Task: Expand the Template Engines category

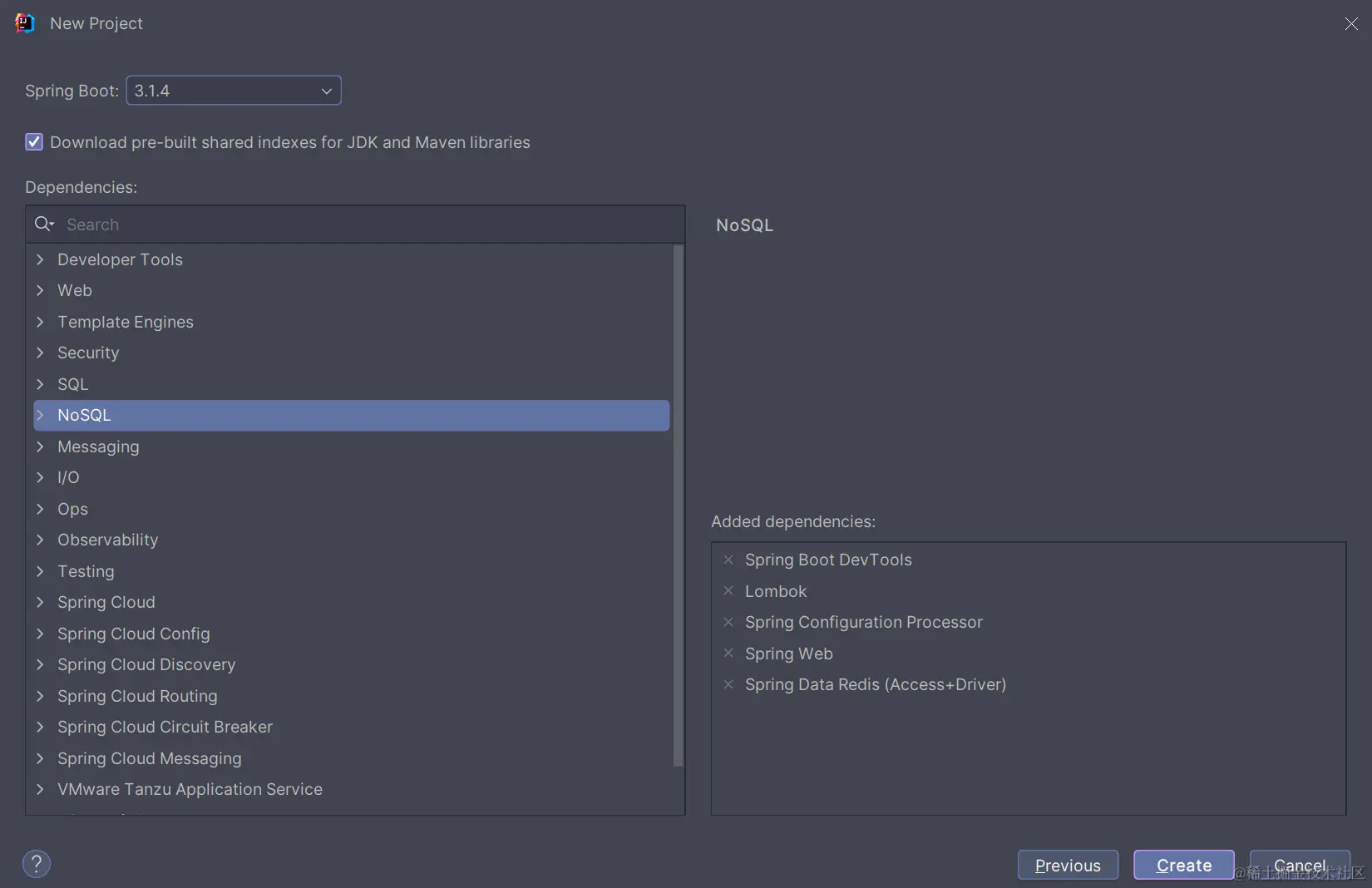Action: pyautogui.click(x=40, y=322)
